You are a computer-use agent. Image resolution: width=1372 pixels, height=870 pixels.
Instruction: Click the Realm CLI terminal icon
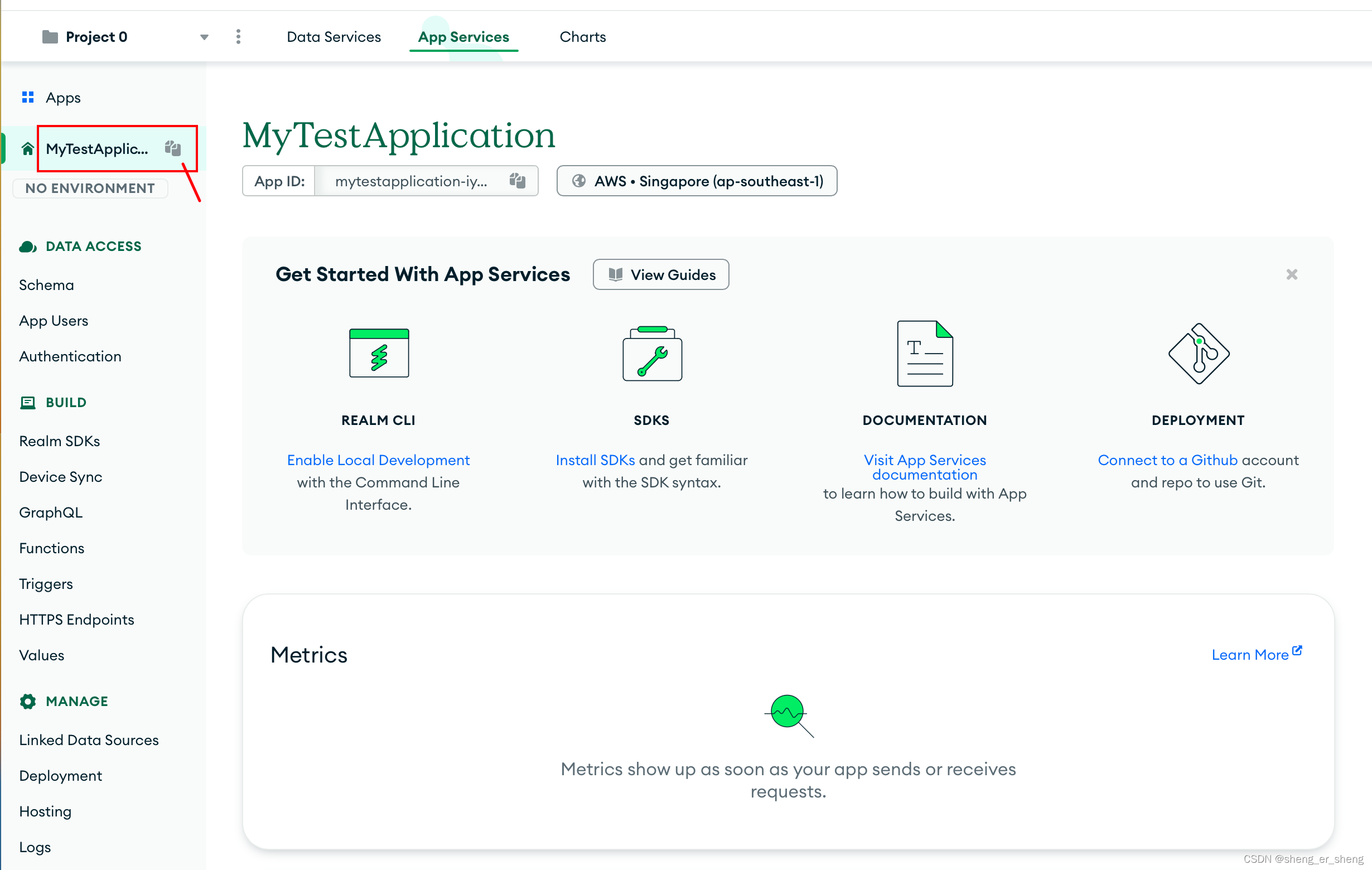[x=379, y=353]
